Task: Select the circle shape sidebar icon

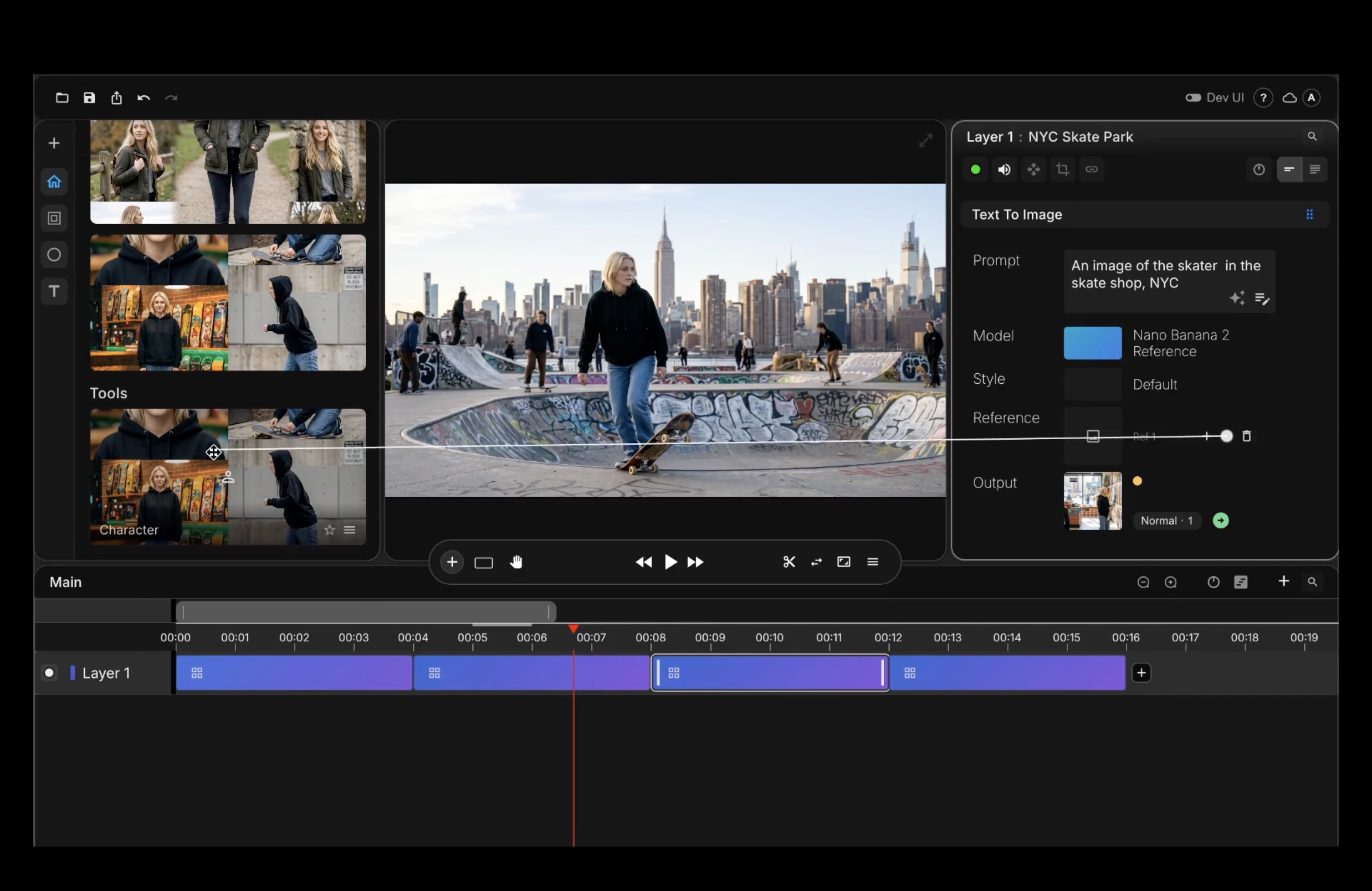Action: coord(54,254)
